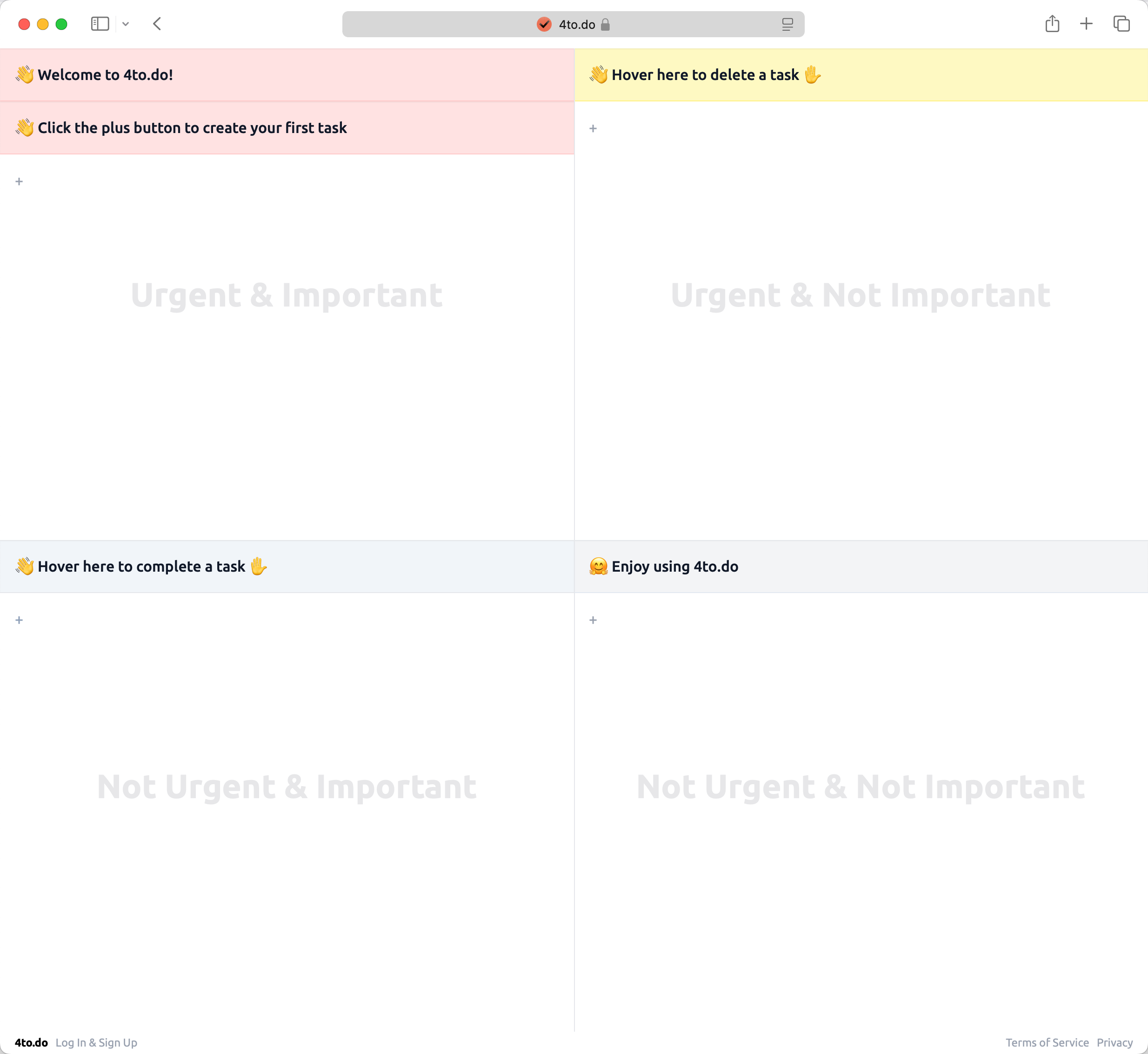Add task in Urgent & Important quadrant
The height and width of the screenshot is (1054, 1148).
(19, 181)
